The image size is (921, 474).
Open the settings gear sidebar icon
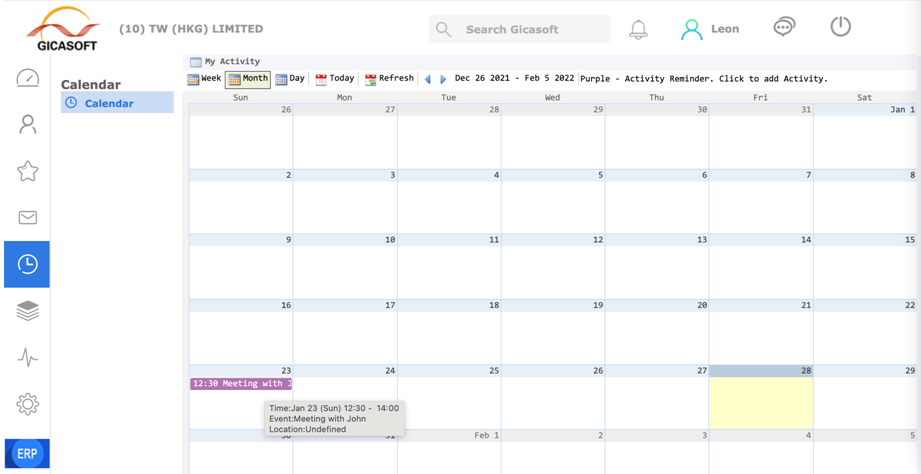27,404
